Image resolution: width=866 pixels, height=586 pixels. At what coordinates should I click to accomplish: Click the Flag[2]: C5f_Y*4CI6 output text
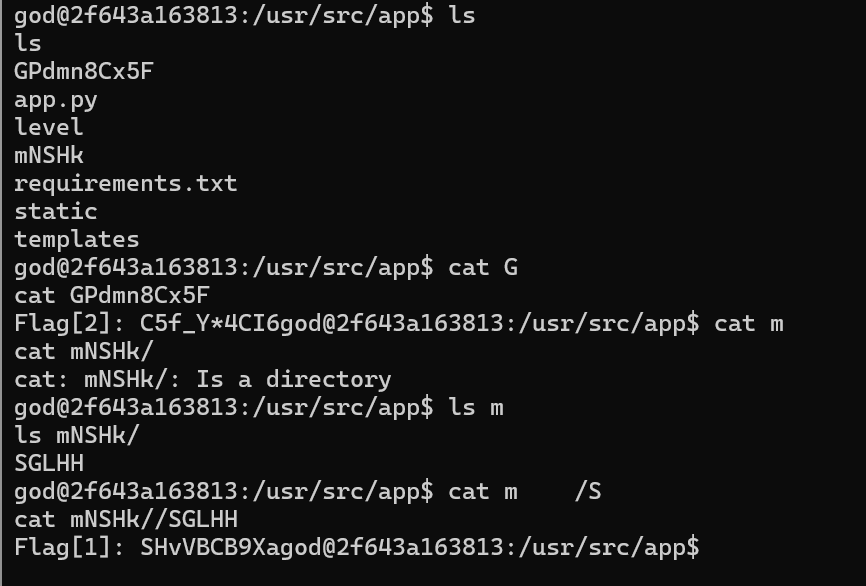147,324
